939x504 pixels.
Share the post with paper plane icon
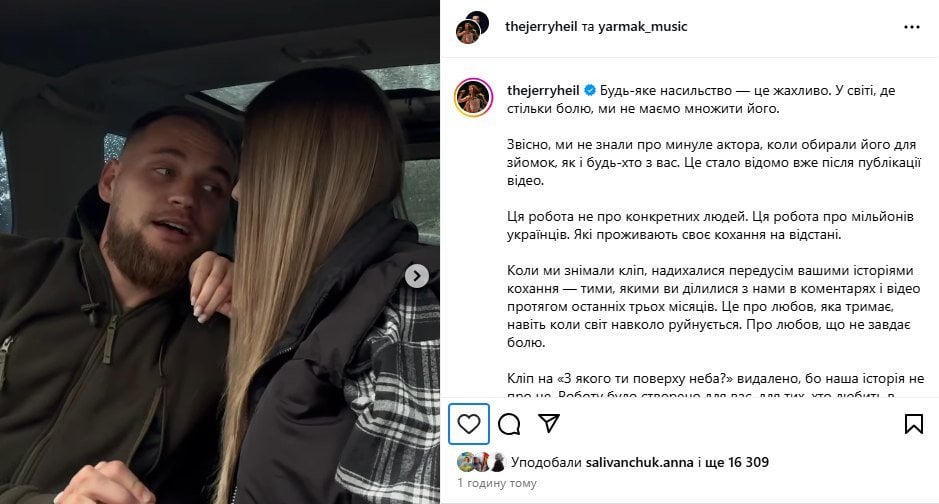[x=549, y=423]
